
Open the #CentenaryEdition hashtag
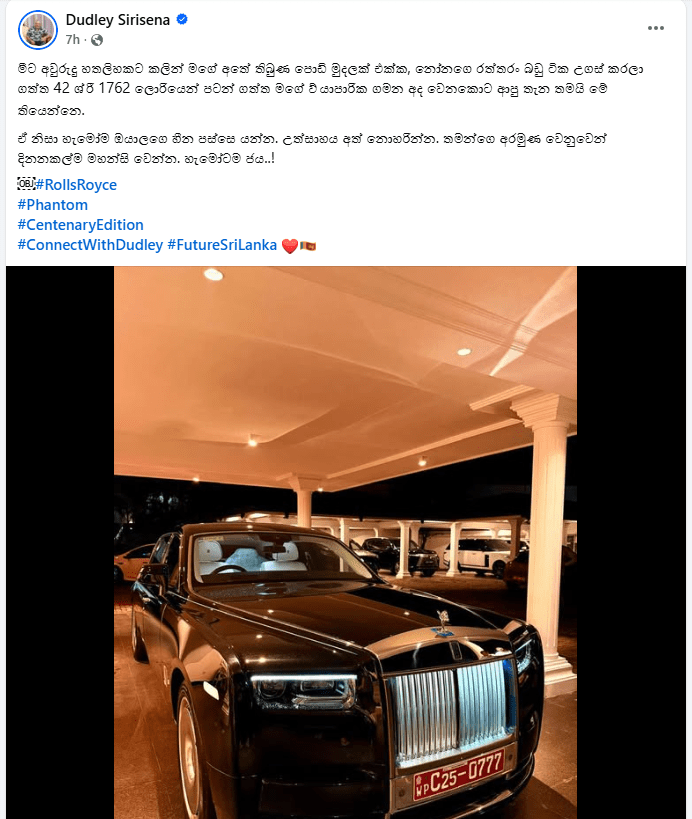[80, 225]
